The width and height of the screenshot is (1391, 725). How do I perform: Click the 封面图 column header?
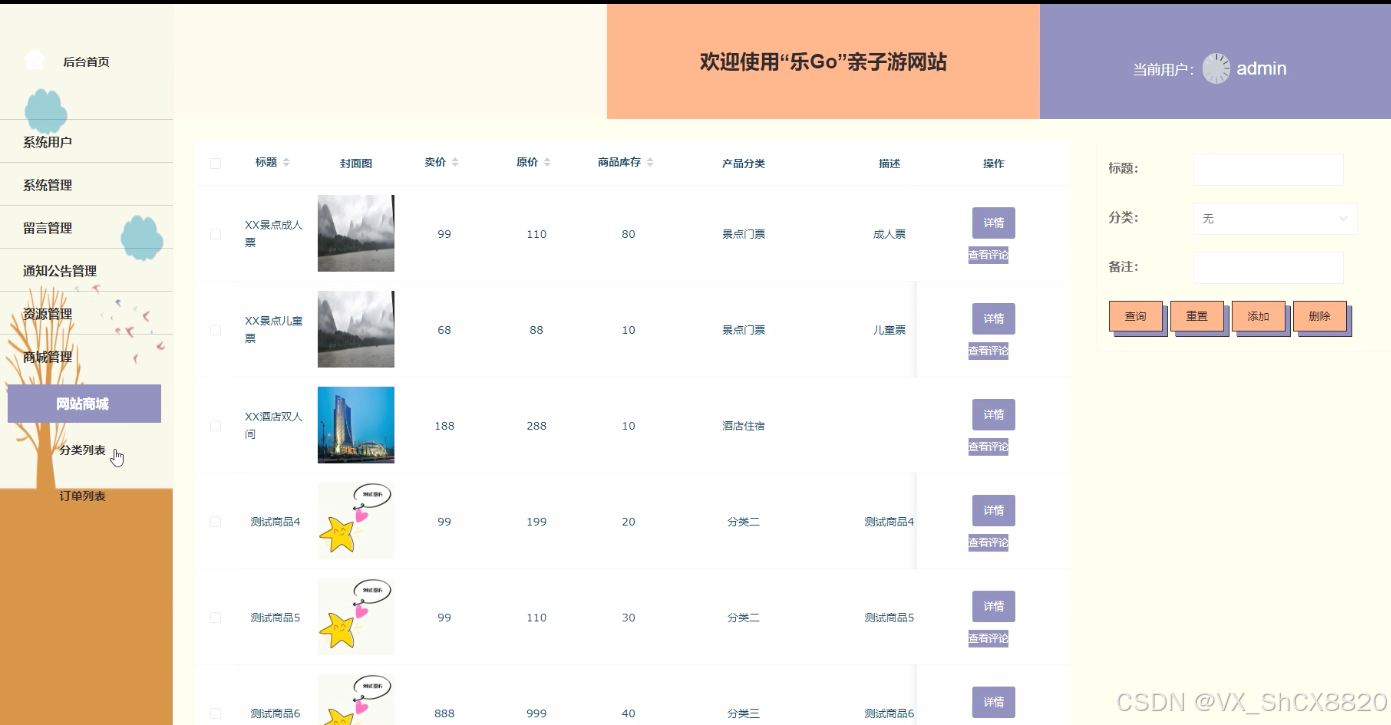click(356, 163)
